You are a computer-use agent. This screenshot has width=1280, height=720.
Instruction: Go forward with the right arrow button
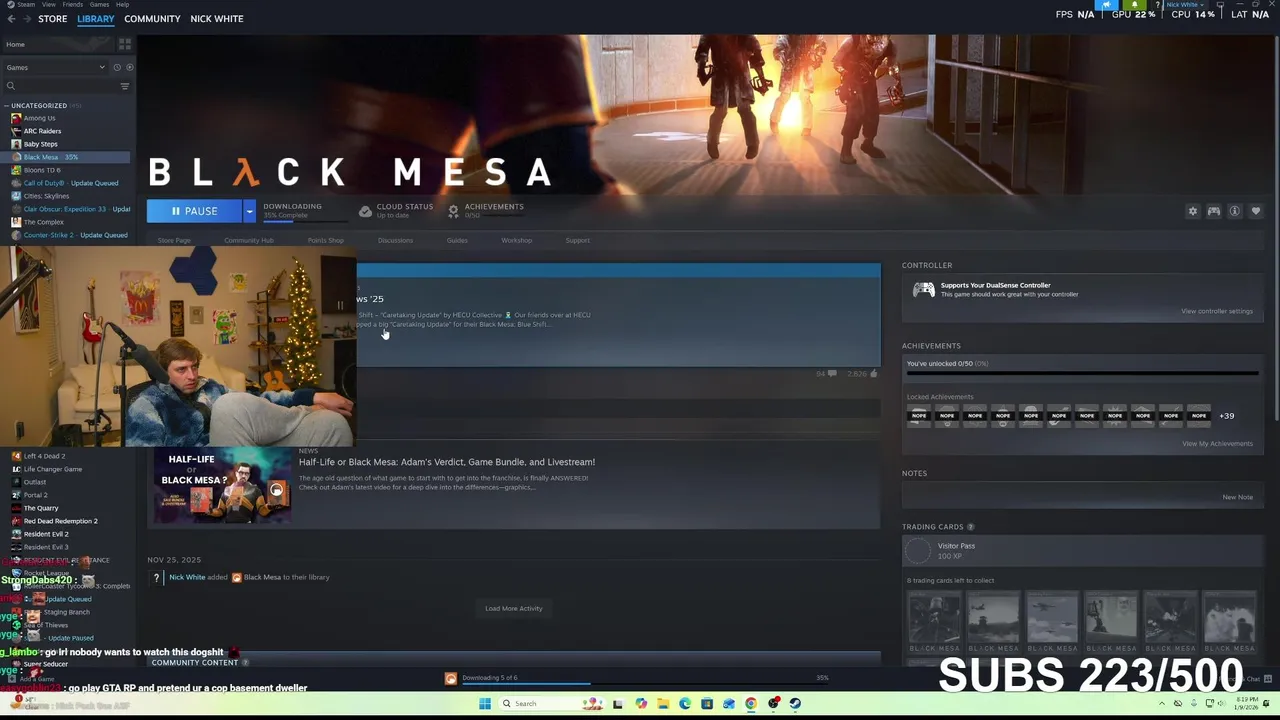coord(26,19)
